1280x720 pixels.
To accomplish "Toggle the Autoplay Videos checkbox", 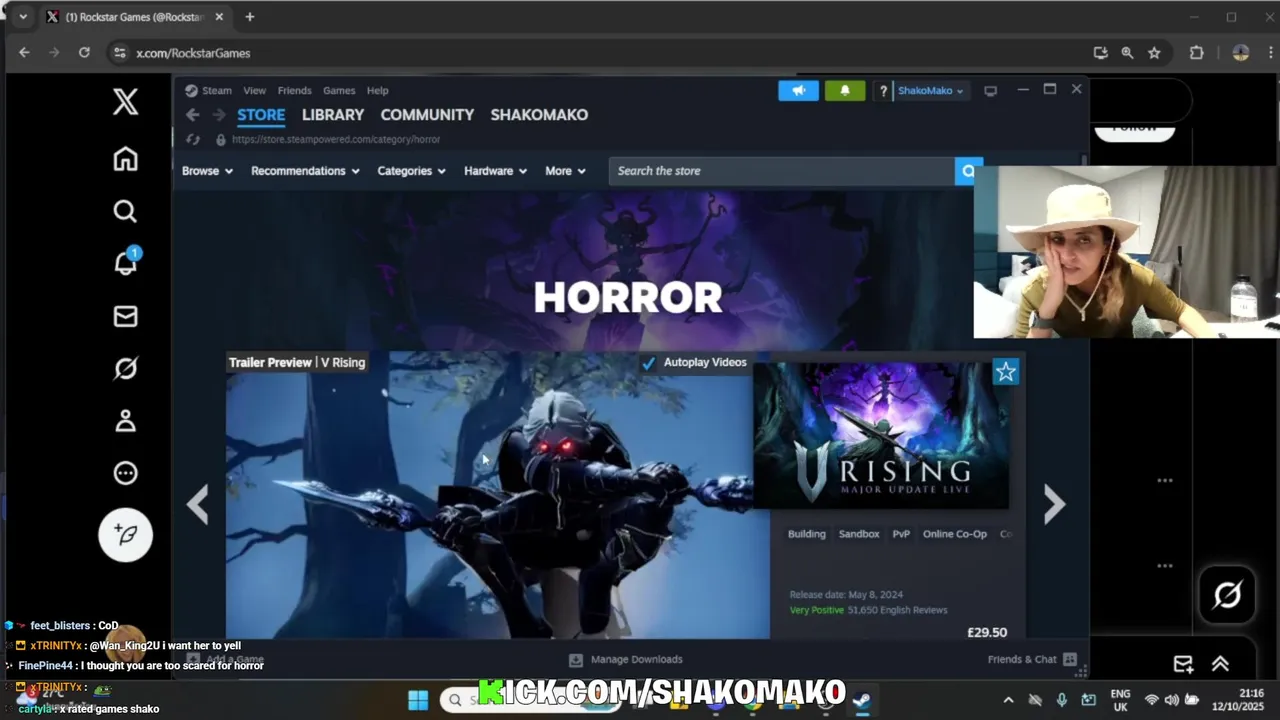I will [648, 363].
